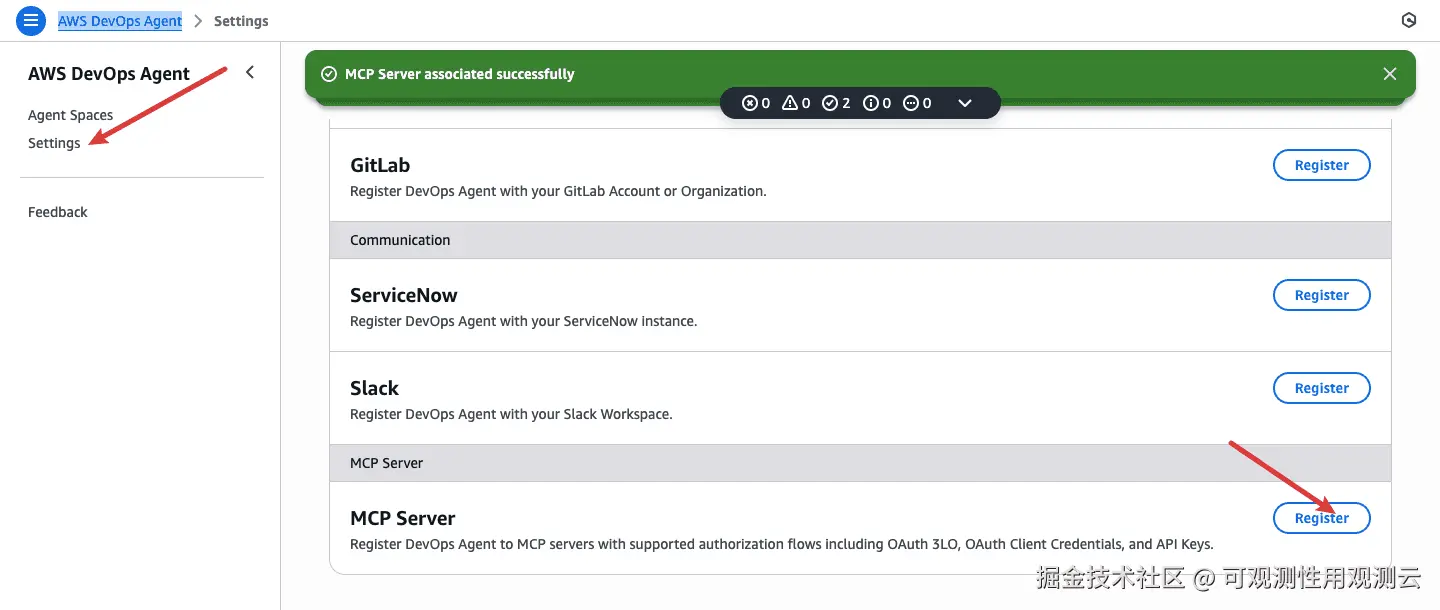Click the success checkmark icon in green banner
Viewport: 1440px width, 610px height.
click(328, 74)
